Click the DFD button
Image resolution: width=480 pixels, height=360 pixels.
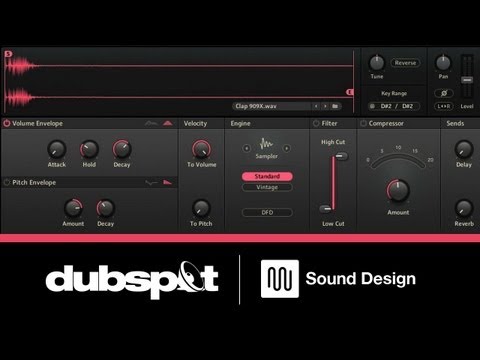coord(267,212)
